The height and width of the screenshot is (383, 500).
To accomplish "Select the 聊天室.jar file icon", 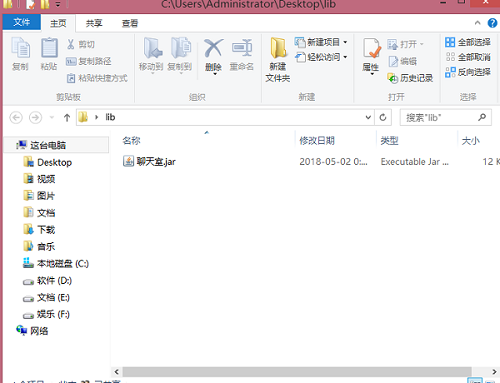I will (128, 161).
